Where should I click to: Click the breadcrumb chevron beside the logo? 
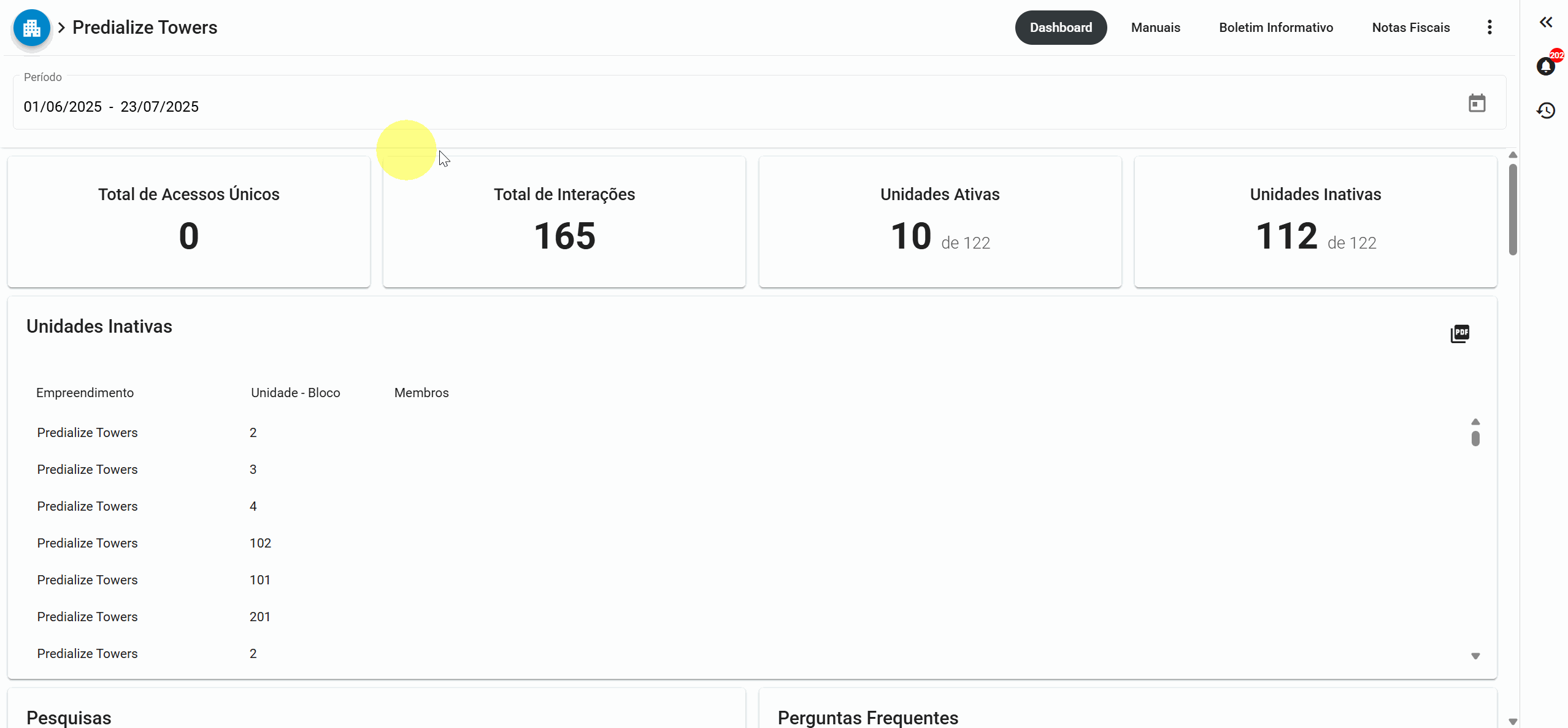coord(61,27)
